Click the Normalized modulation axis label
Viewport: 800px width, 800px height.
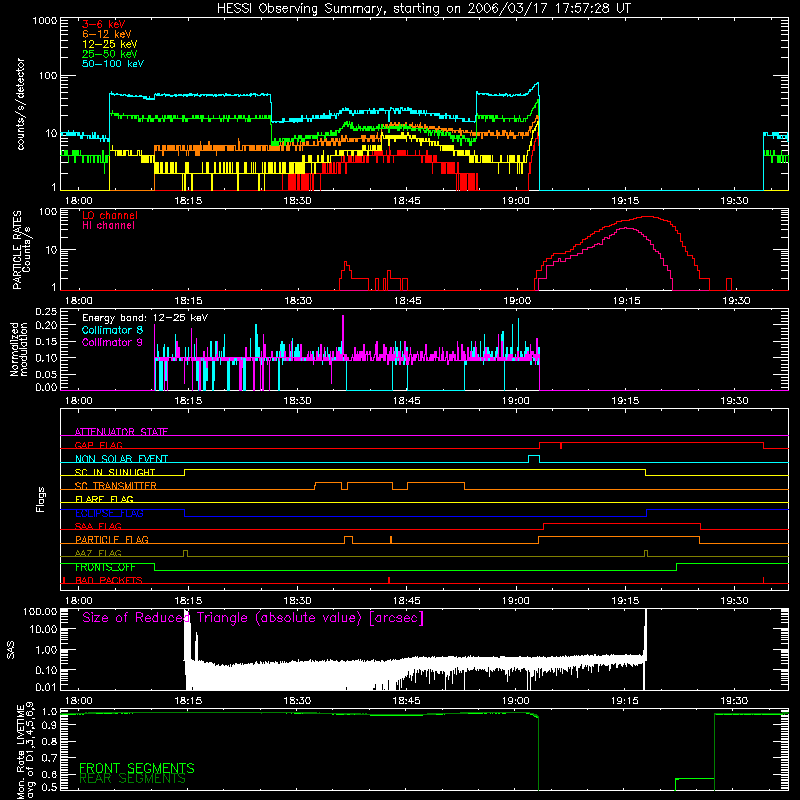point(18,349)
